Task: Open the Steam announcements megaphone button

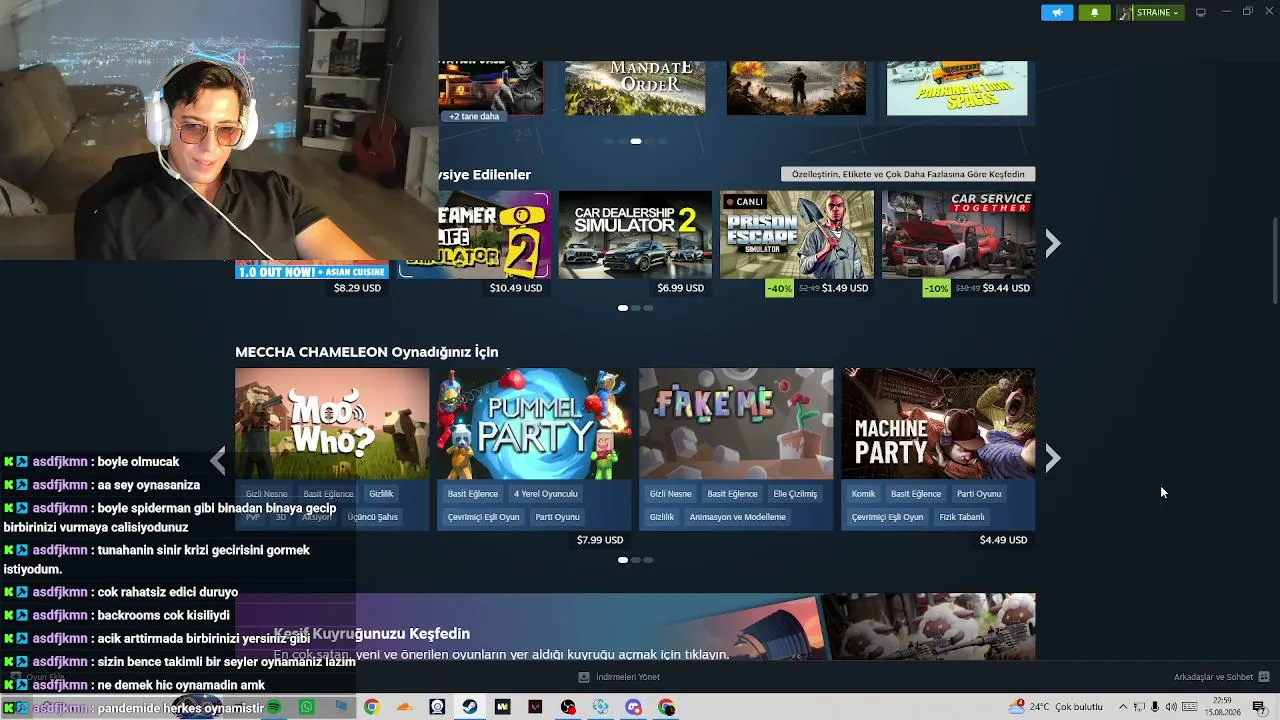Action: pyautogui.click(x=1057, y=12)
